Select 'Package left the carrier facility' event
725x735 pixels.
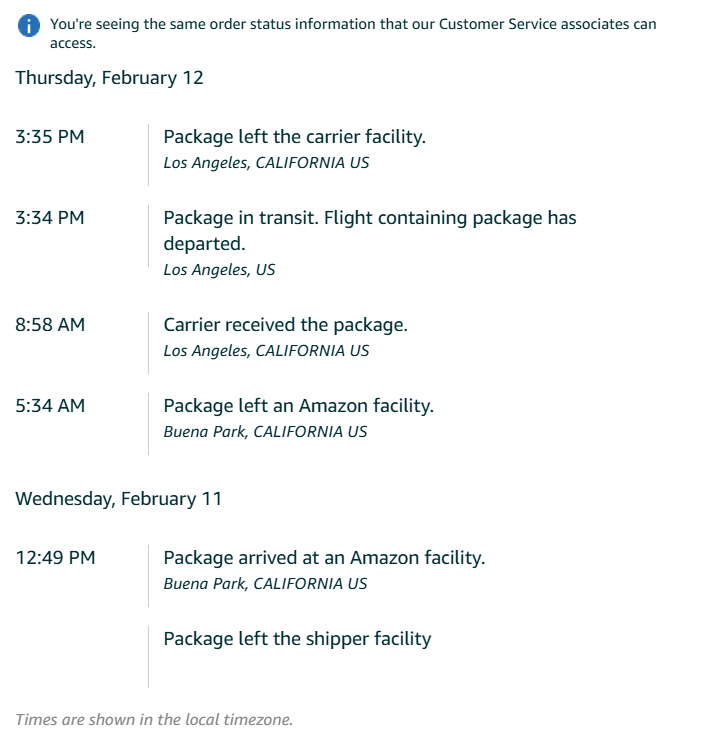[x=294, y=137]
